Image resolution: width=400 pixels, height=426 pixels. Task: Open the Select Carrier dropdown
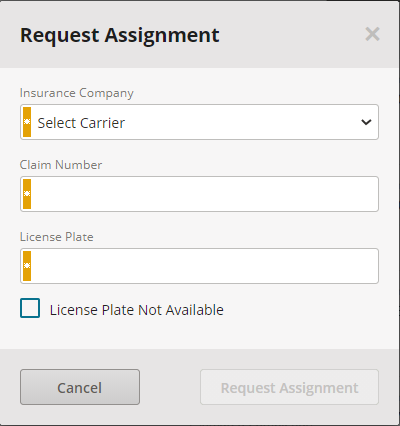[199, 122]
